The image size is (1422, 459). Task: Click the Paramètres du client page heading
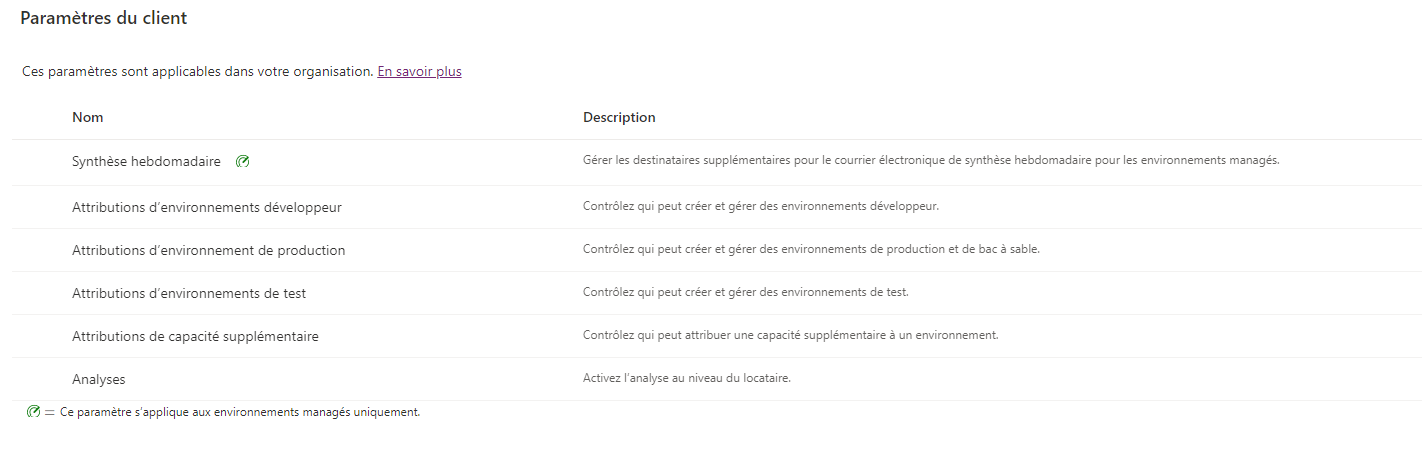coord(104,18)
